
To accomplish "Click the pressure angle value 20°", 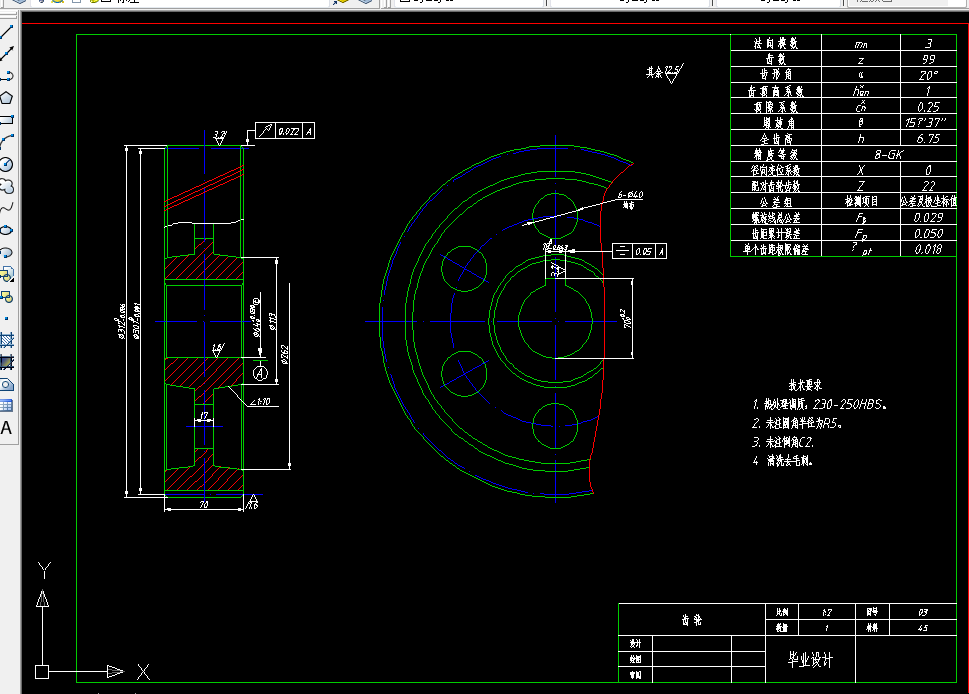I will point(928,75).
